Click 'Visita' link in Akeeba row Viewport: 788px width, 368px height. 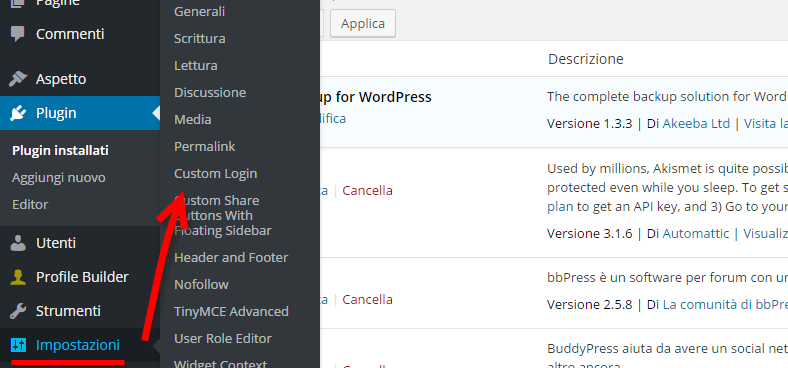[x=765, y=124]
